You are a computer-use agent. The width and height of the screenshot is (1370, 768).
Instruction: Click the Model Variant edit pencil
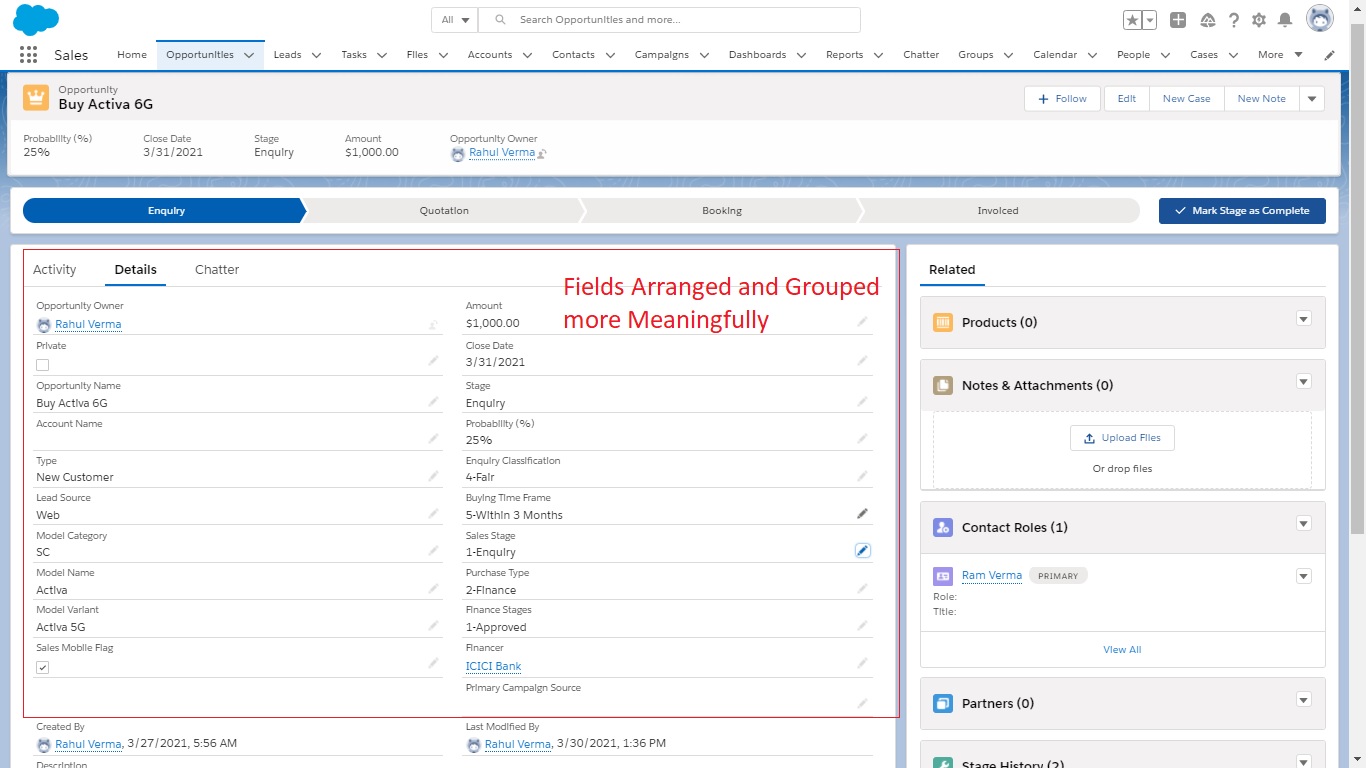(x=433, y=626)
